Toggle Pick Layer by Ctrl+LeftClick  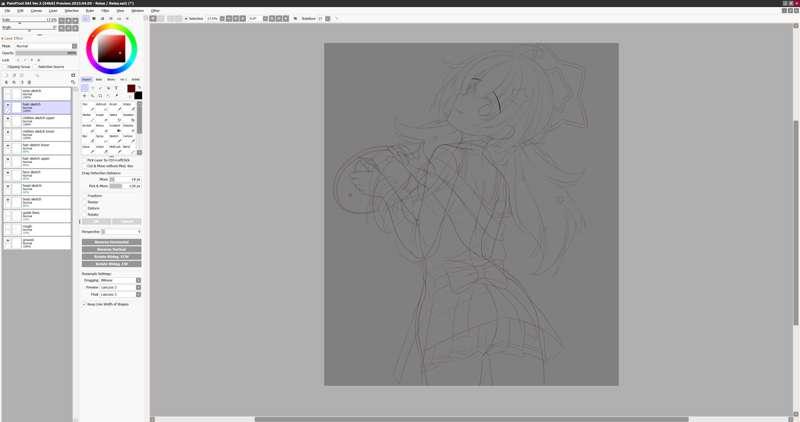click(84, 160)
